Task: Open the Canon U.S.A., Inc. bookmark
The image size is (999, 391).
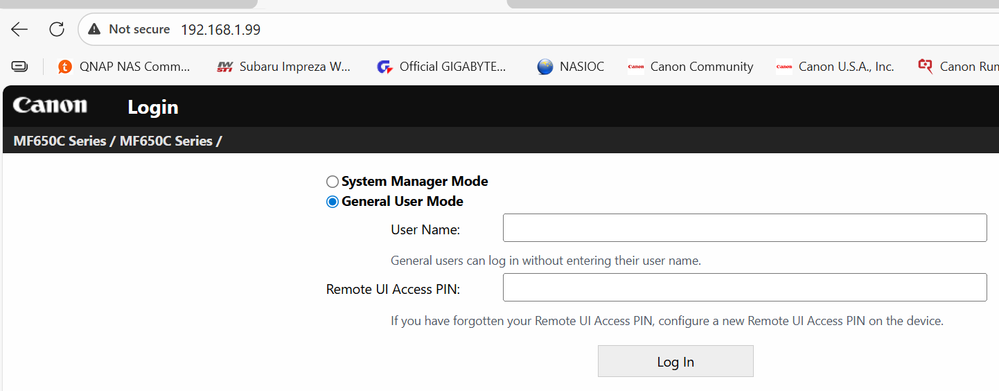Action: pos(835,66)
